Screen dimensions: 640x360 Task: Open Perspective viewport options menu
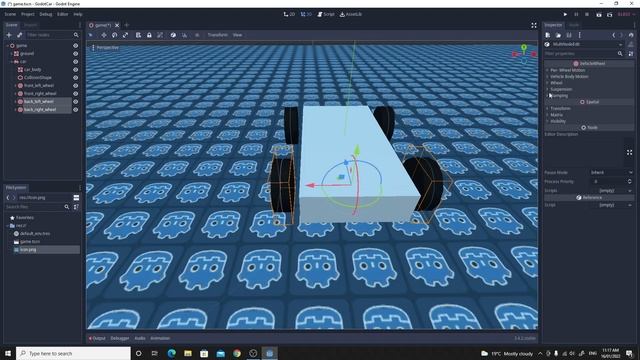(x=105, y=48)
